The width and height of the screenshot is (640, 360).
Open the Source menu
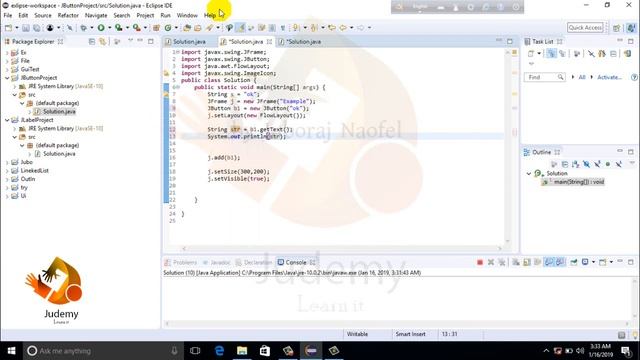43,16
